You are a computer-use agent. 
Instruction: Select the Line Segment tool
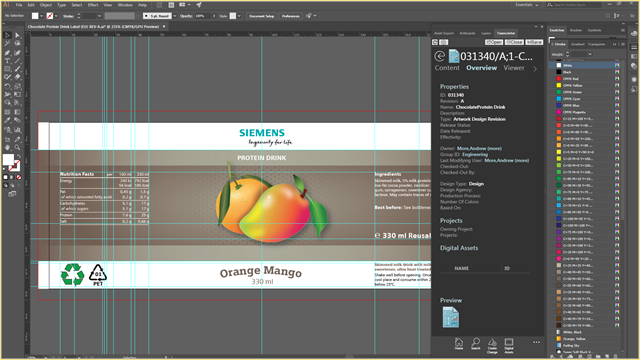click(18, 61)
